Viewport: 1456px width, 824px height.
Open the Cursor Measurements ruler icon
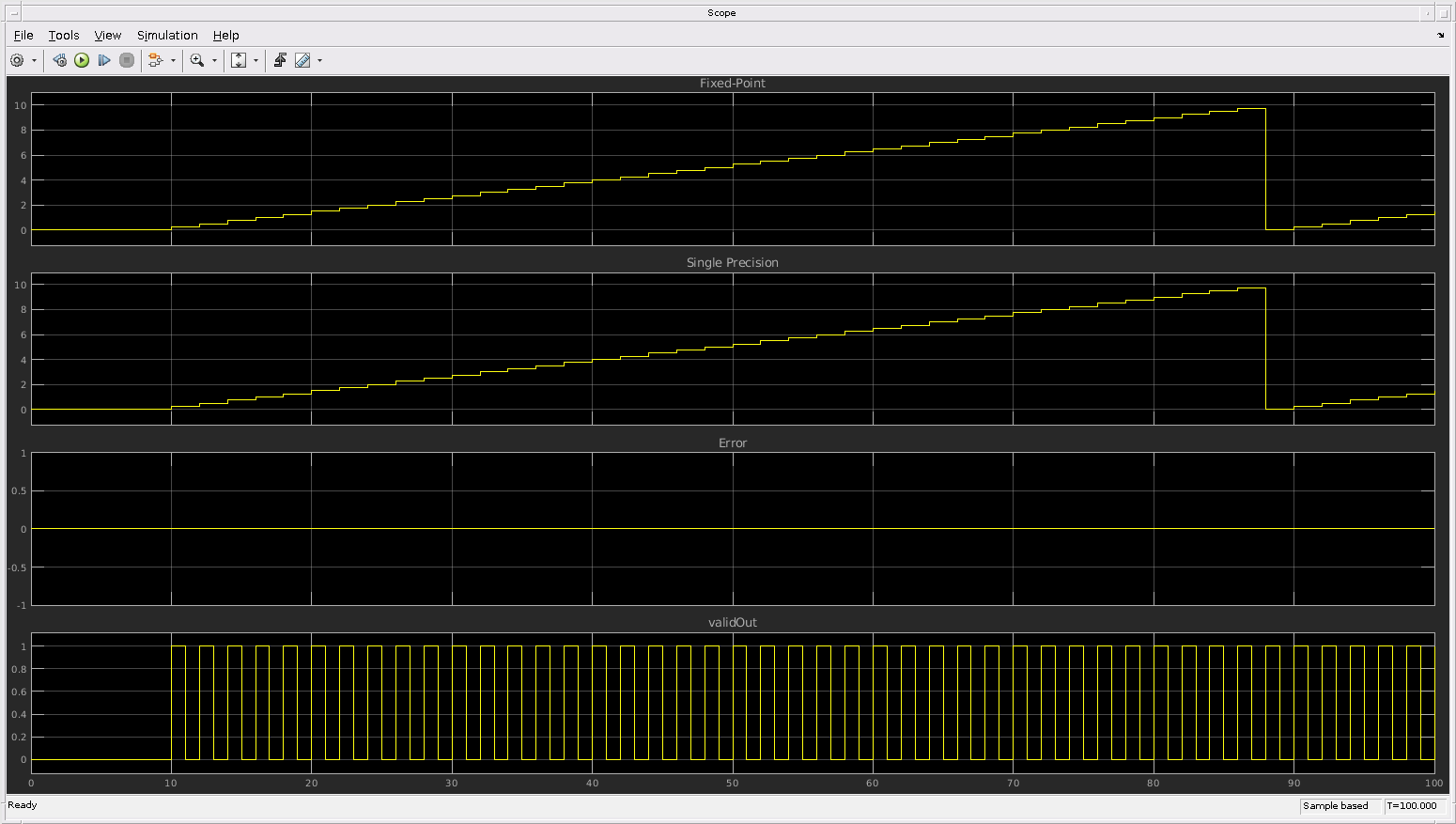[302, 60]
